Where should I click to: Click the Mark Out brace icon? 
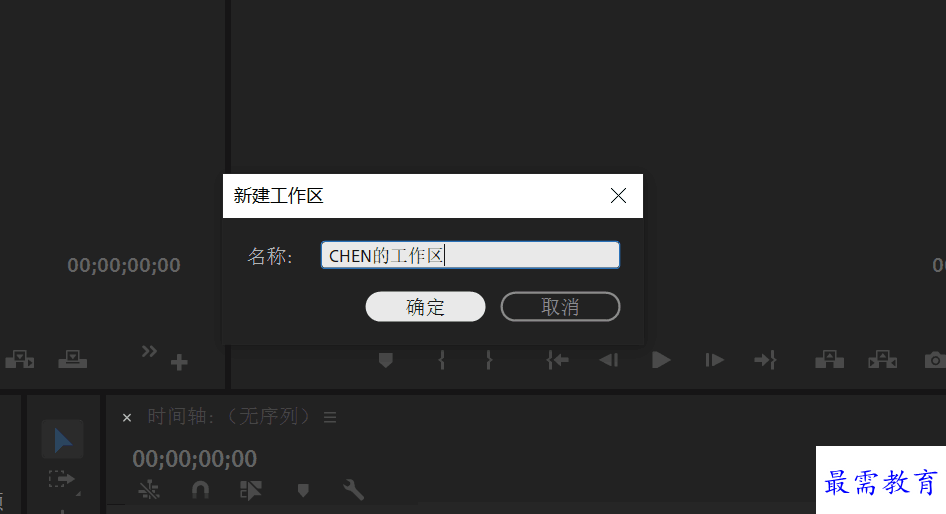coord(489,360)
